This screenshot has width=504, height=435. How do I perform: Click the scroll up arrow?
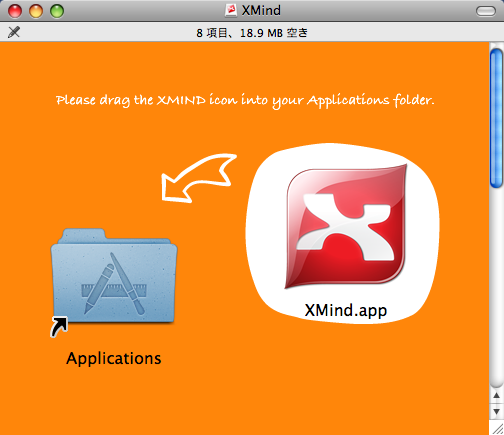(496, 395)
